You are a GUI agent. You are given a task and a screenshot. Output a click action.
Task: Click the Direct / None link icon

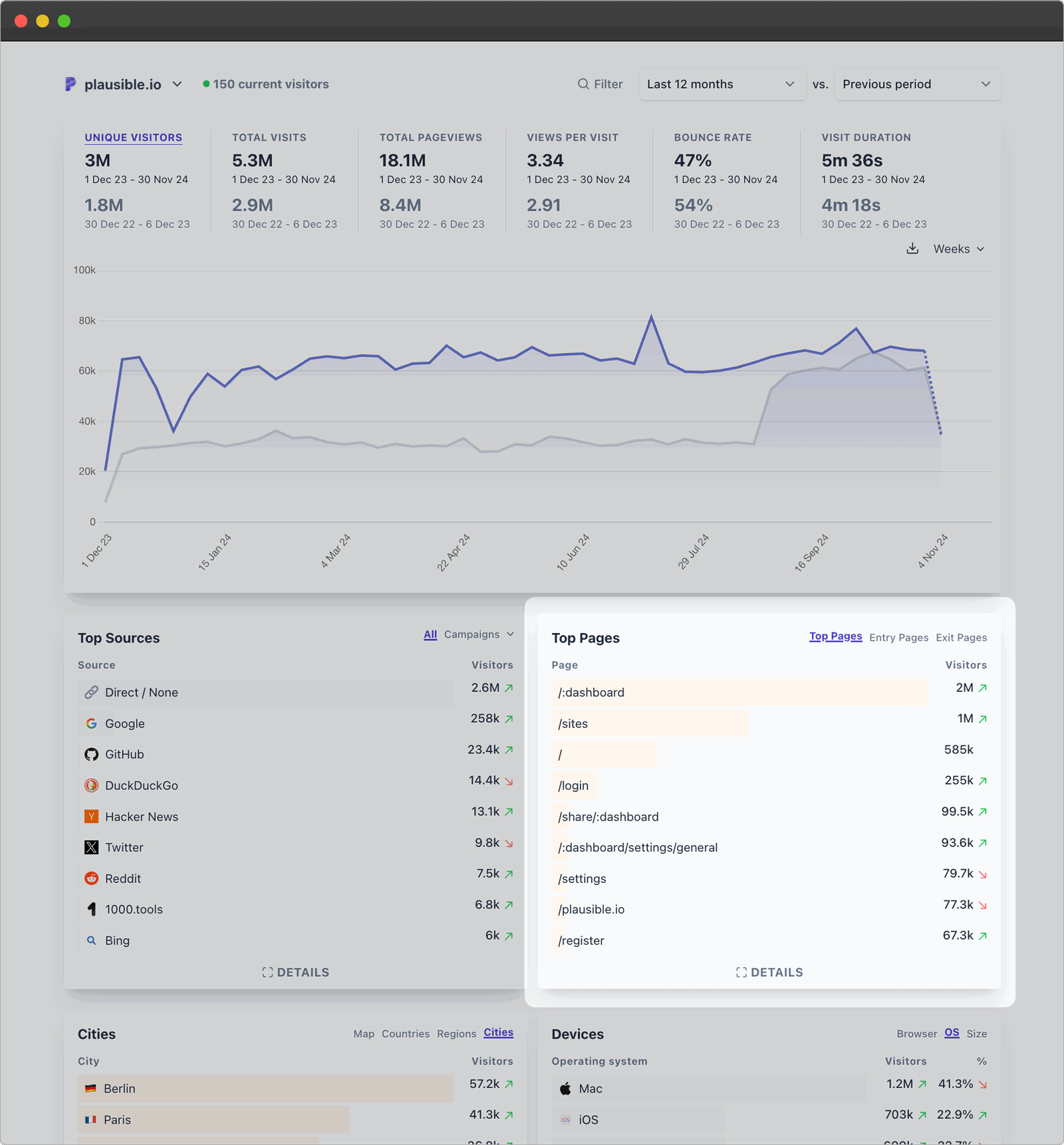[x=92, y=692]
